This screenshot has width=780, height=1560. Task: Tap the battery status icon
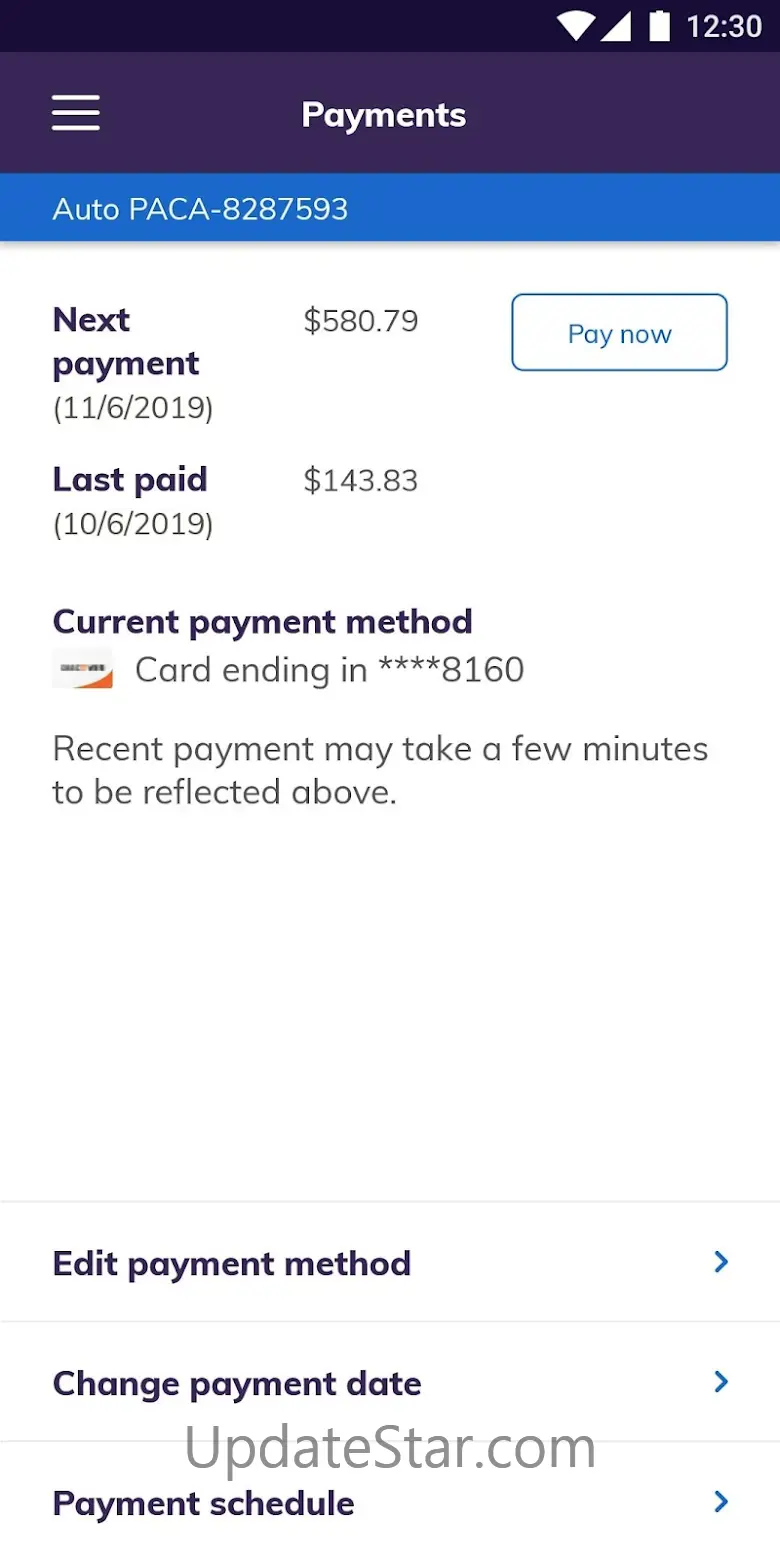(659, 26)
